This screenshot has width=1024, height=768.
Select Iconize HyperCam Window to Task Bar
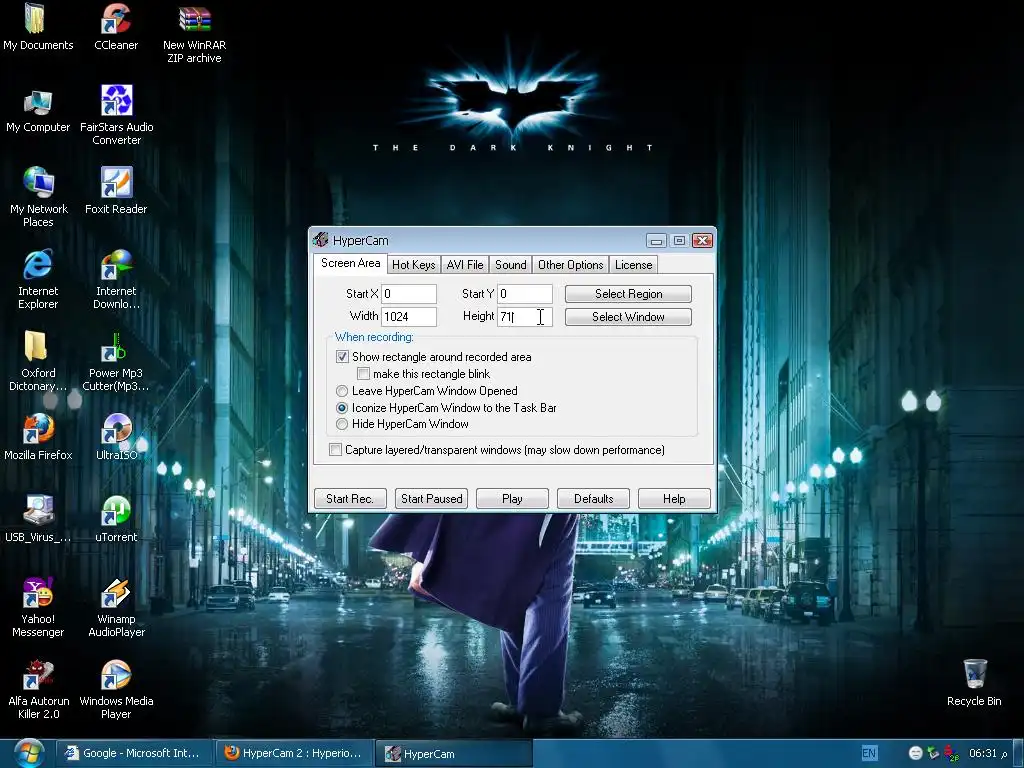[342, 408]
